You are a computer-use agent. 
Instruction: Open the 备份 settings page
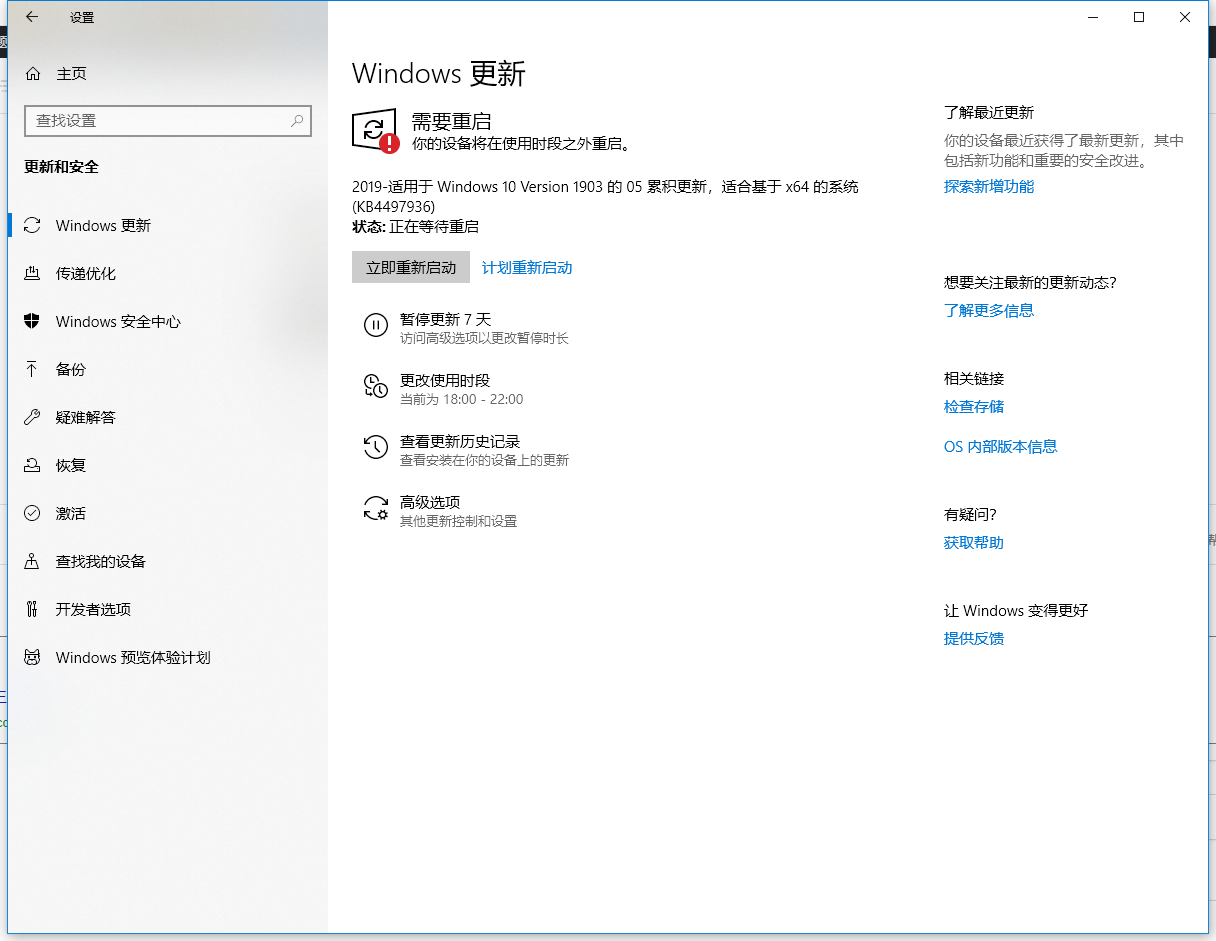pyautogui.click(x=168, y=370)
